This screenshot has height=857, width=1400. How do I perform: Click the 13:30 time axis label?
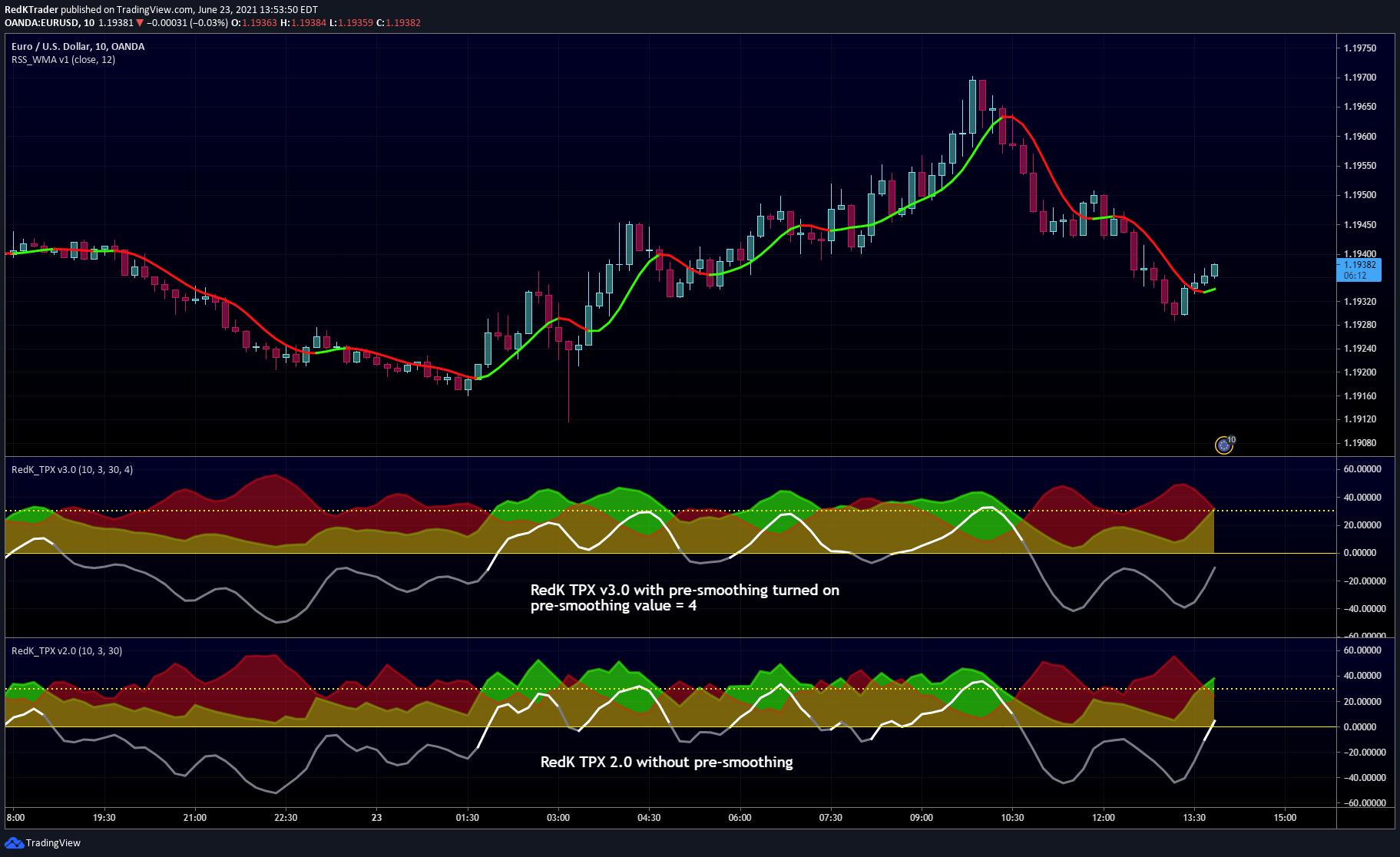click(1194, 818)
